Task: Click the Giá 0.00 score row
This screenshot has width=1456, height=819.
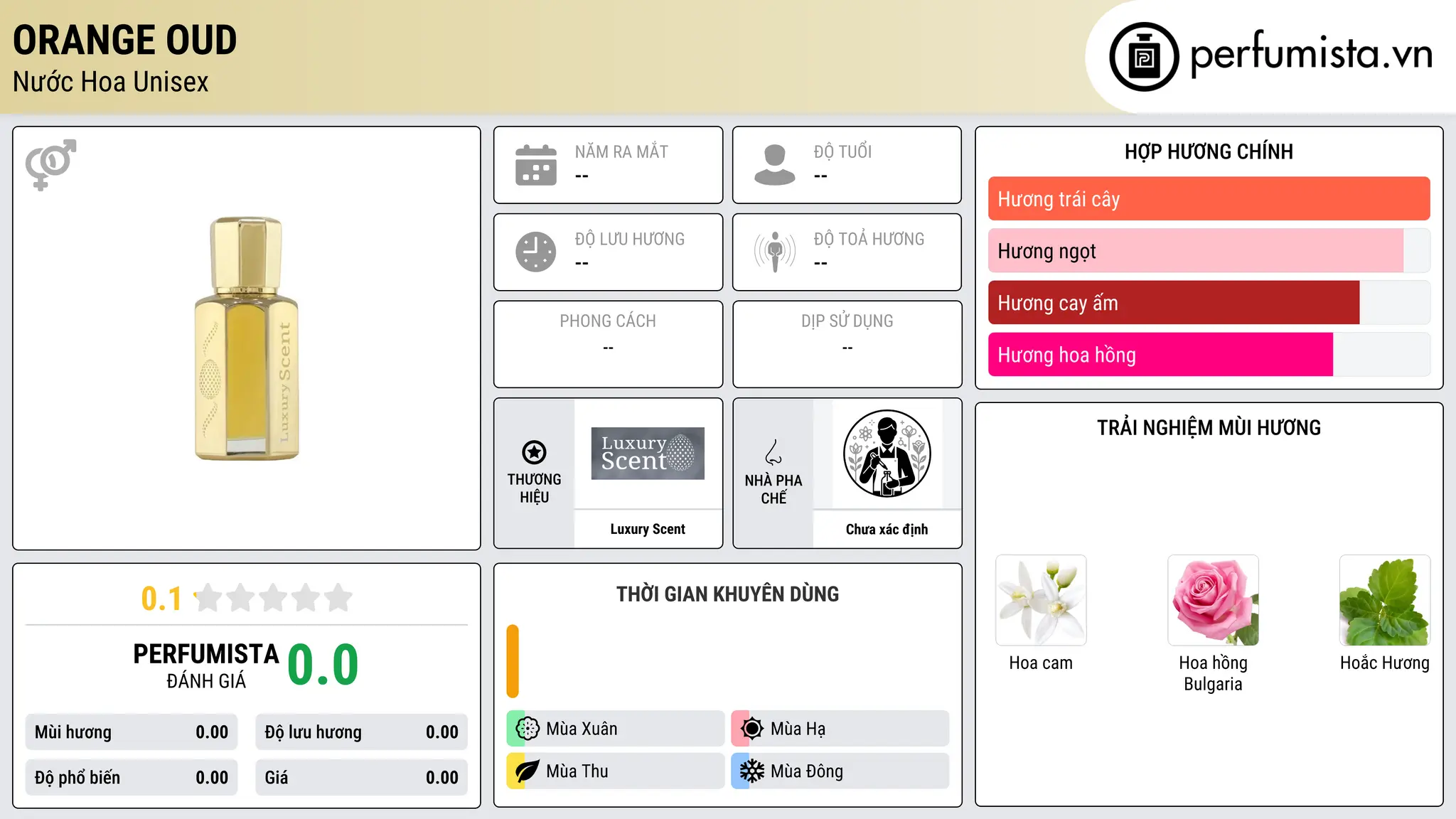Action: point(361,778)
